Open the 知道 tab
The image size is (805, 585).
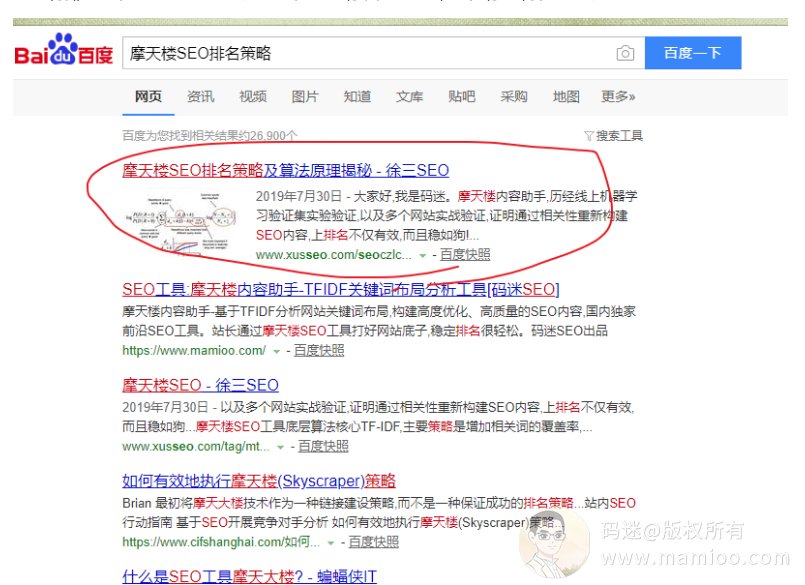coord(357,97)
